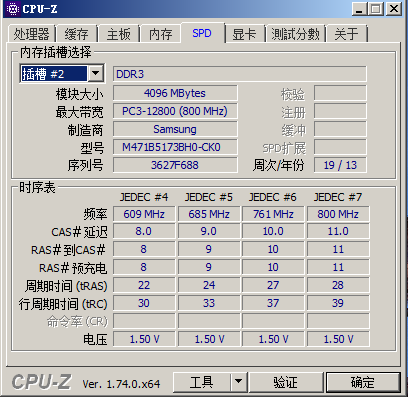Click the tRC value 39
This screenshot has width=408, height=397.
point(338,303)
